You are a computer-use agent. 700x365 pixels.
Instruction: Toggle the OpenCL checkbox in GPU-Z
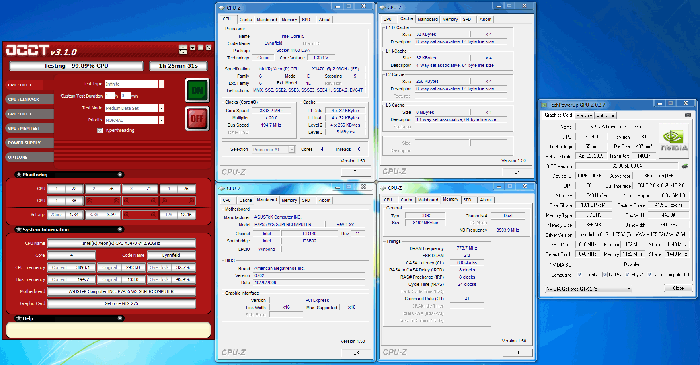pos(579,275)
